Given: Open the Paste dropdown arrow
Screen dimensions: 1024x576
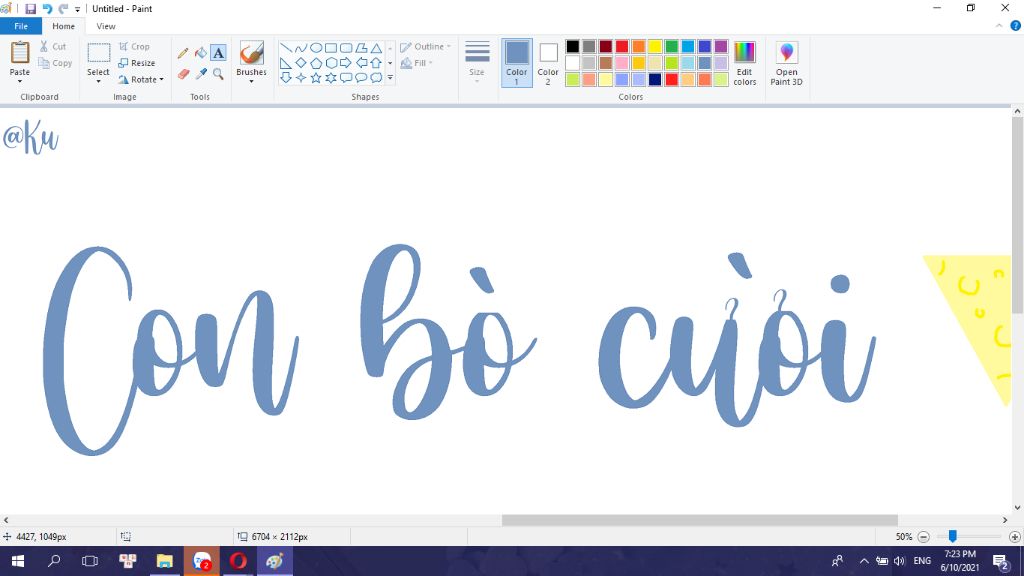Looking at the screenshot, I should [x=20, y=82].
